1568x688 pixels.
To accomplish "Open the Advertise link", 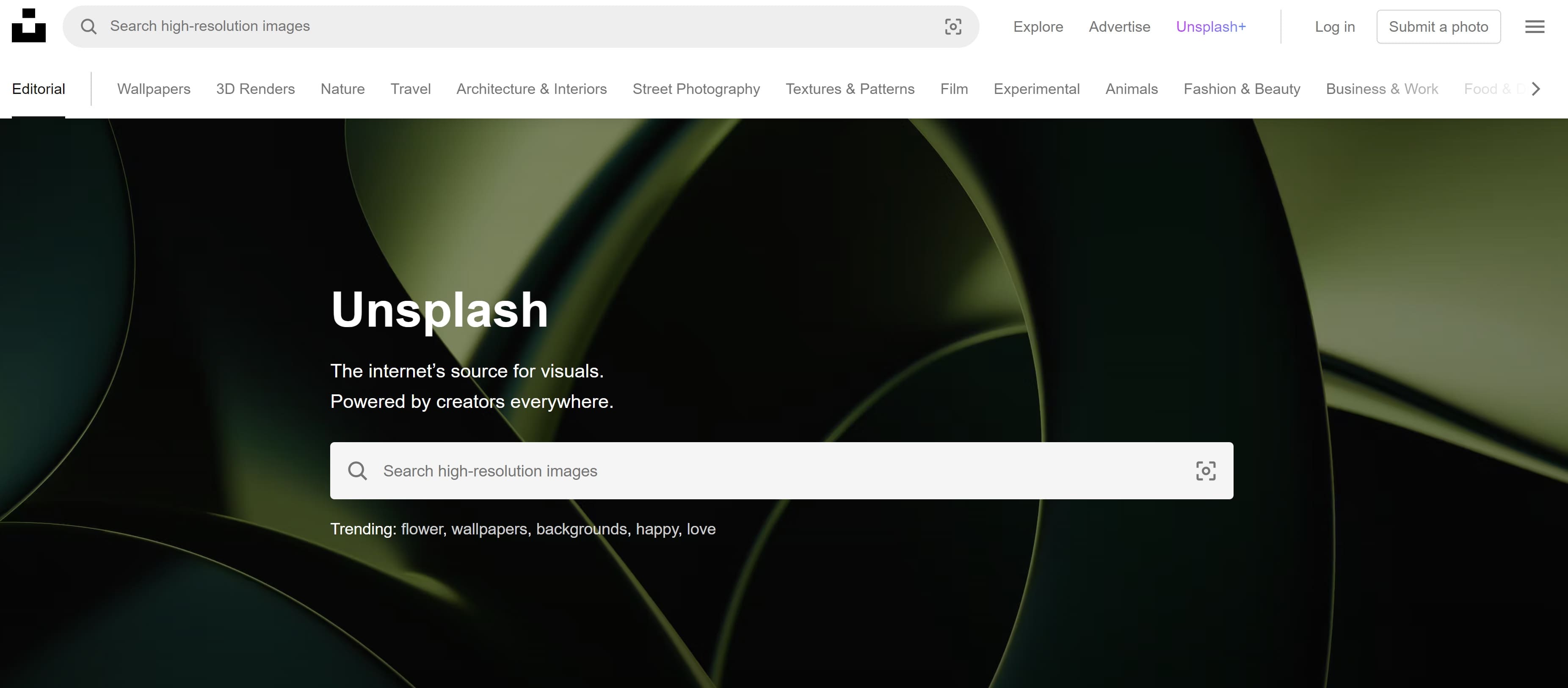I will click(1119, 27).
